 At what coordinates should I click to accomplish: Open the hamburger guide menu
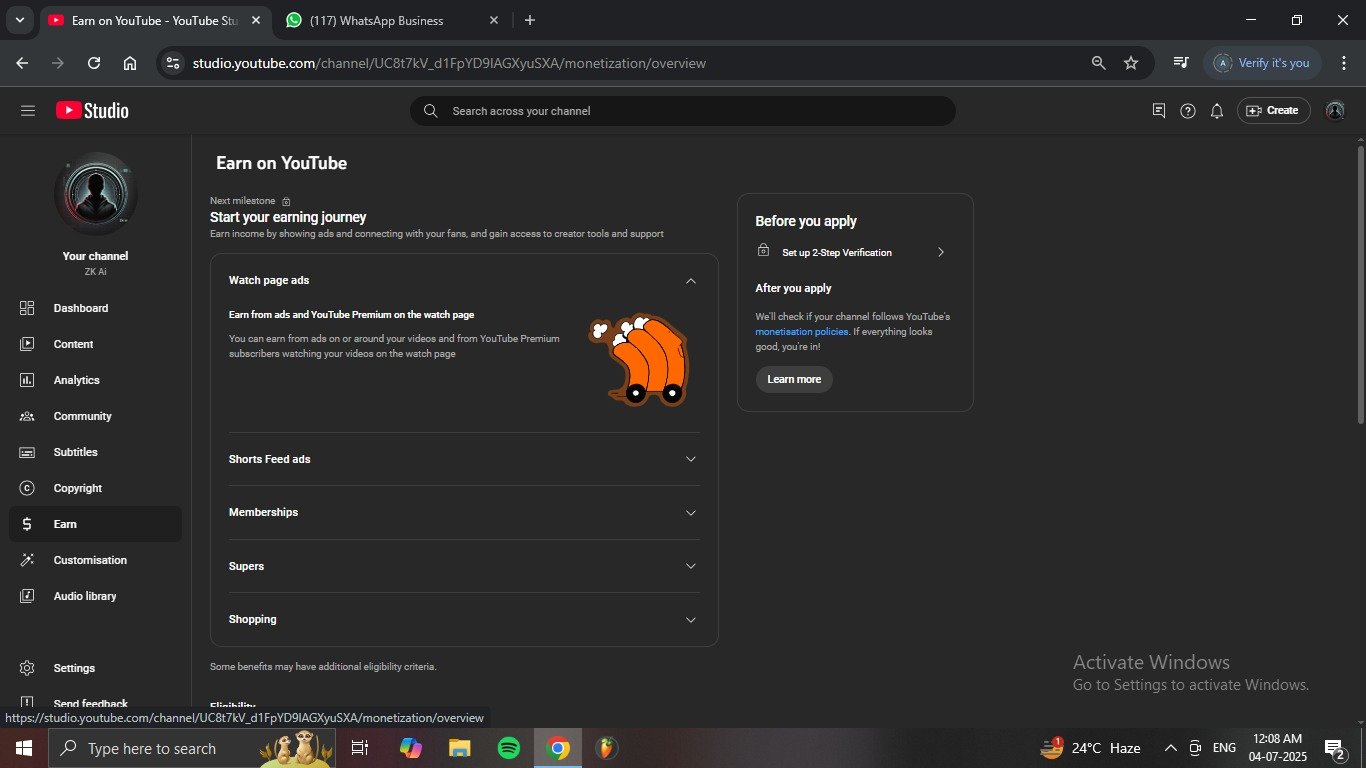(x=27, y=111)
